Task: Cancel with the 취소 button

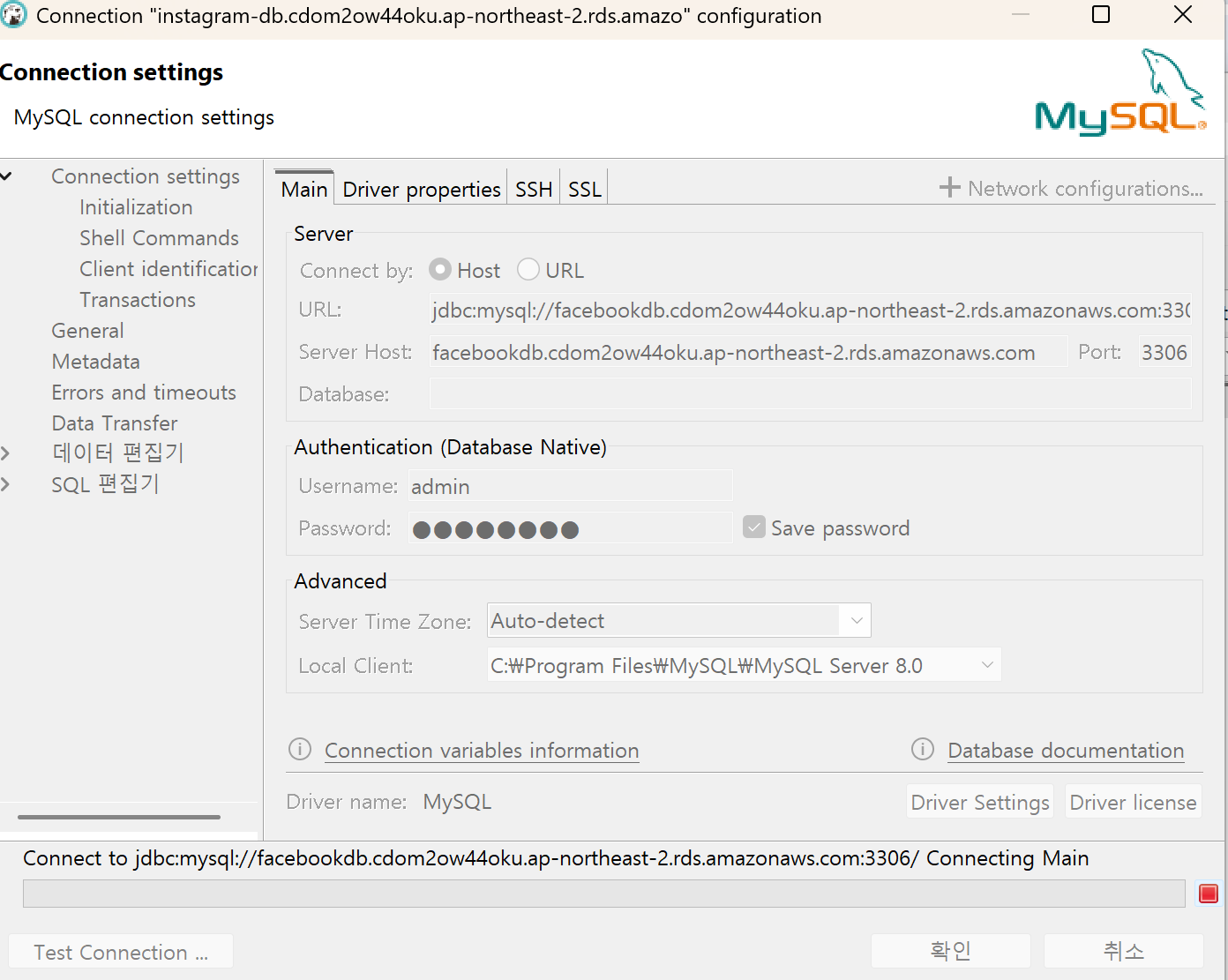Action: [x=1124, y=951]
